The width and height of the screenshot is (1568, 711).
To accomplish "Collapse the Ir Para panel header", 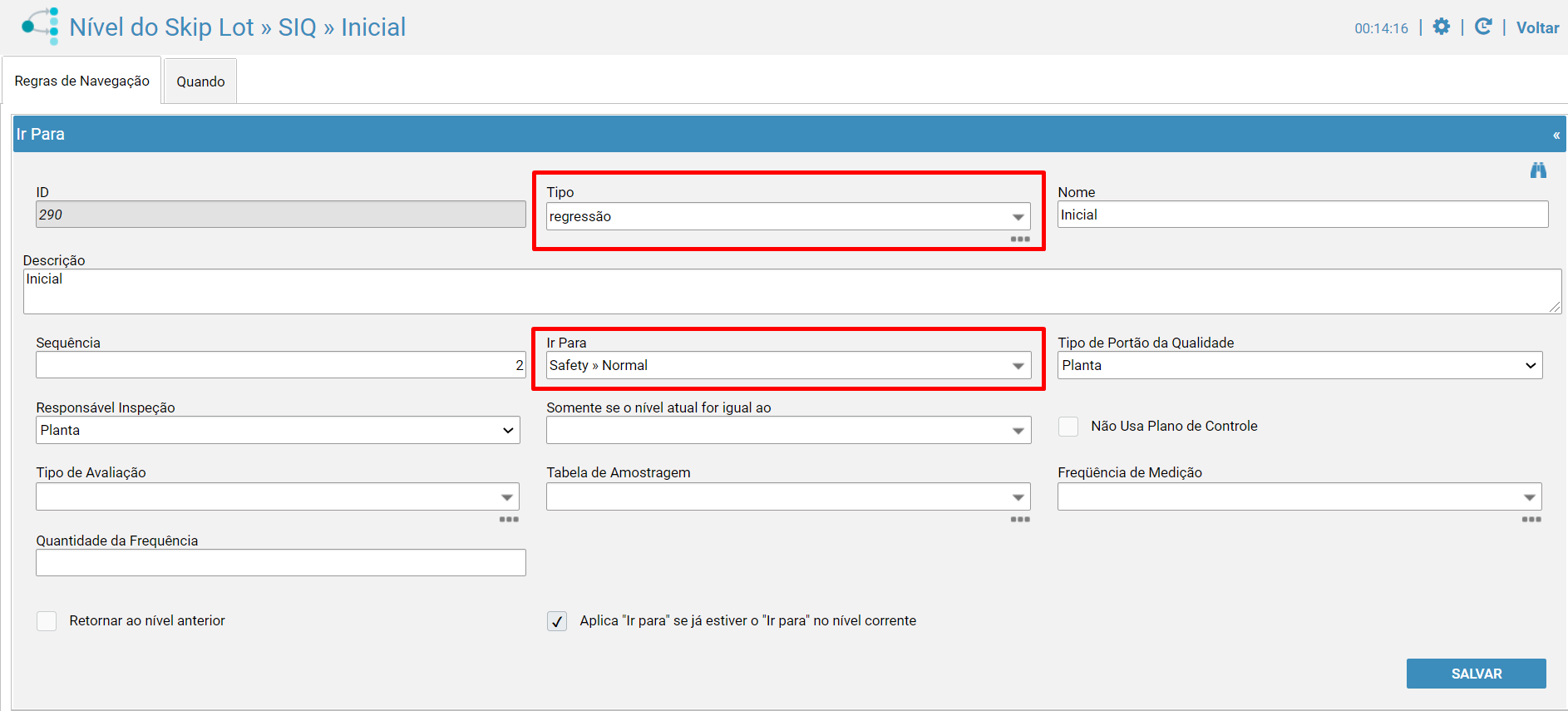I will 1556,135.
